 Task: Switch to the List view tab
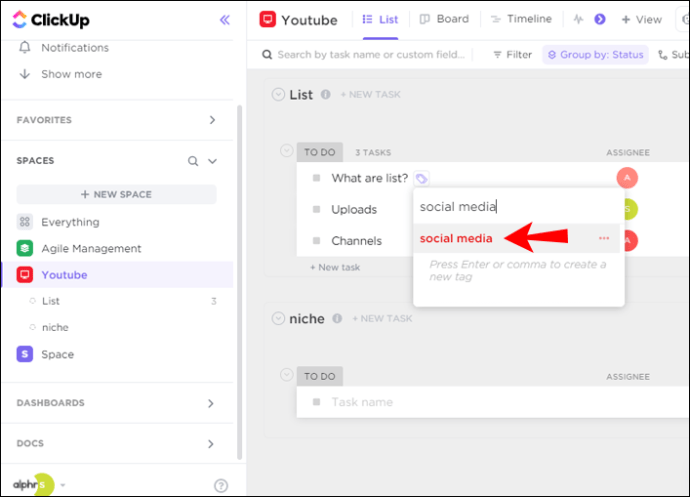tap(380, 19)
